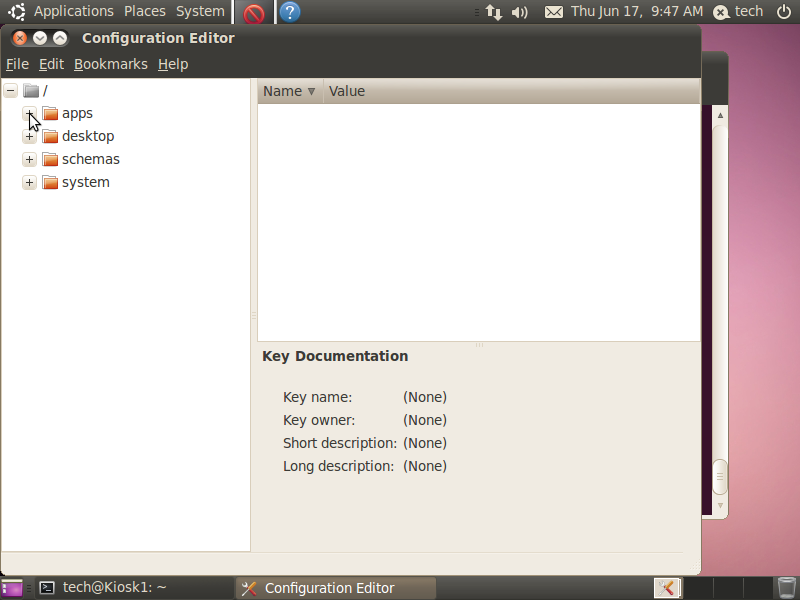The image size is (800, 600).
Task: Show desktop with the purple panel icon
Action: click(x=12, y=588)
